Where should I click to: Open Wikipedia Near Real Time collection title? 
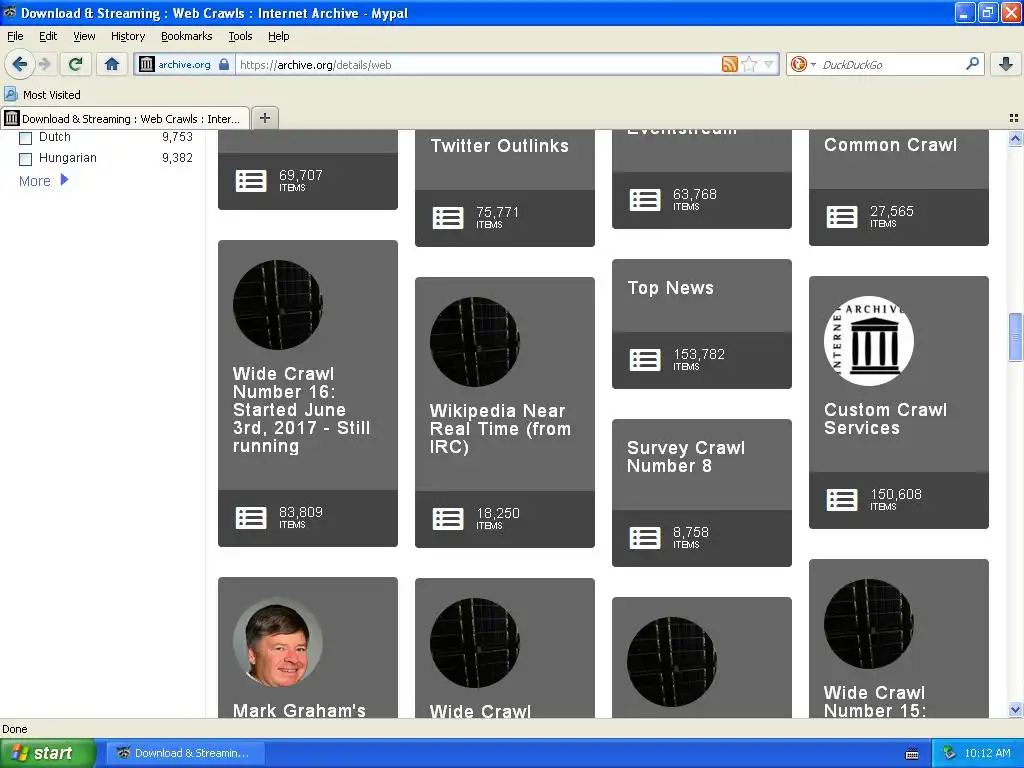500,428
